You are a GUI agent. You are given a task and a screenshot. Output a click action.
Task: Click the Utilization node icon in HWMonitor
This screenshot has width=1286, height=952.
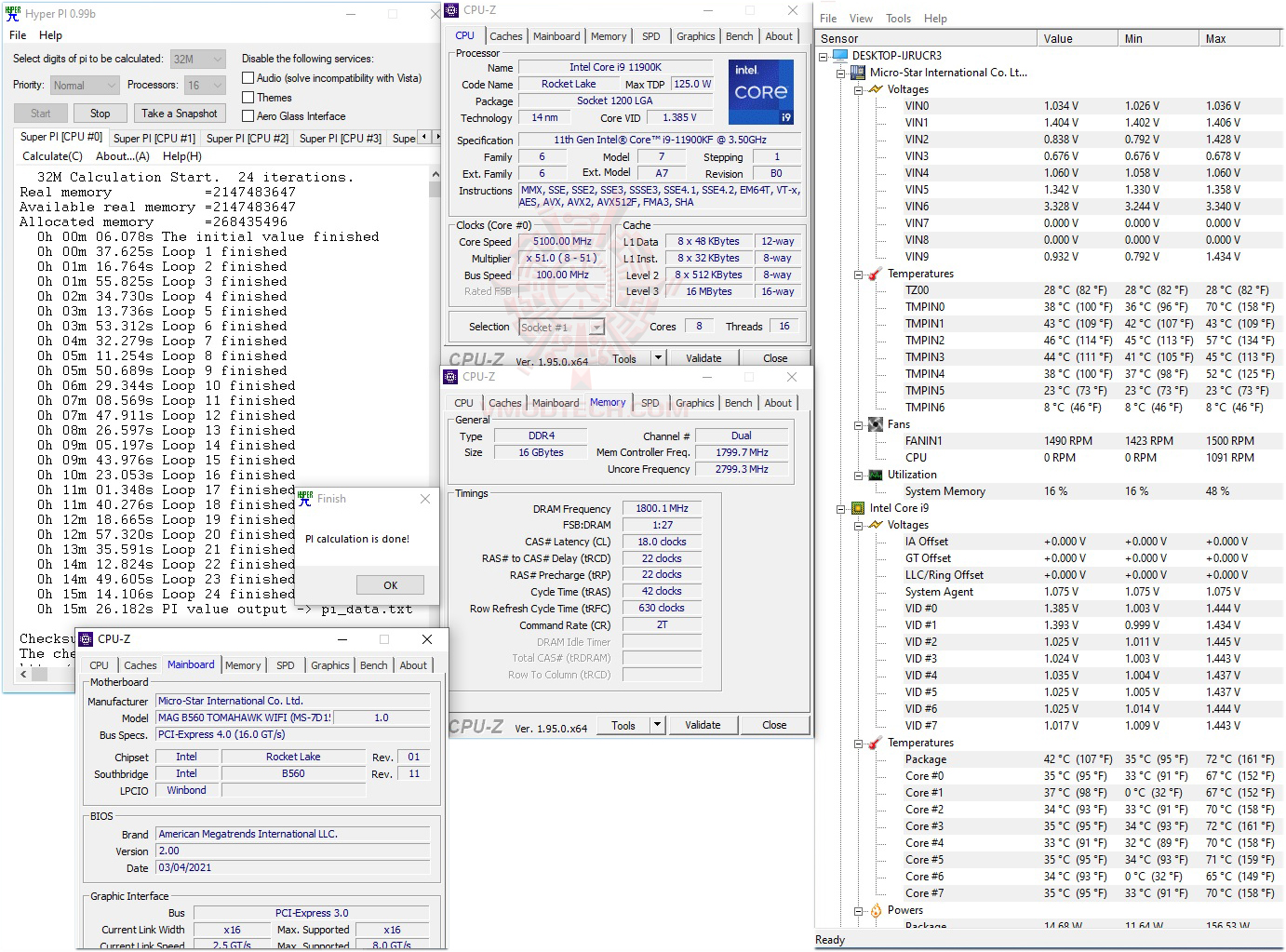click(875, 475)
